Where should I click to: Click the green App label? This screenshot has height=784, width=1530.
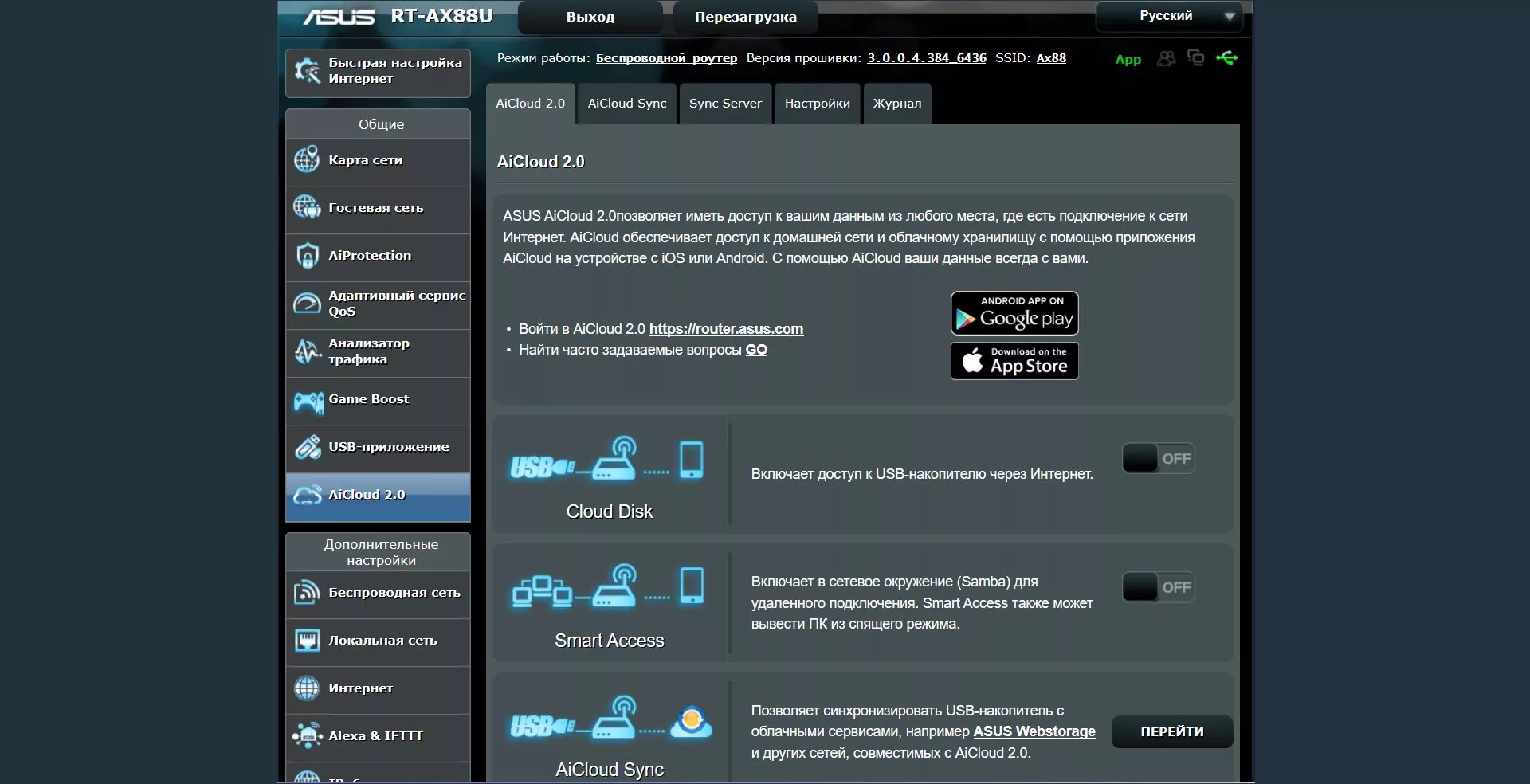(x=1128, y=59)
